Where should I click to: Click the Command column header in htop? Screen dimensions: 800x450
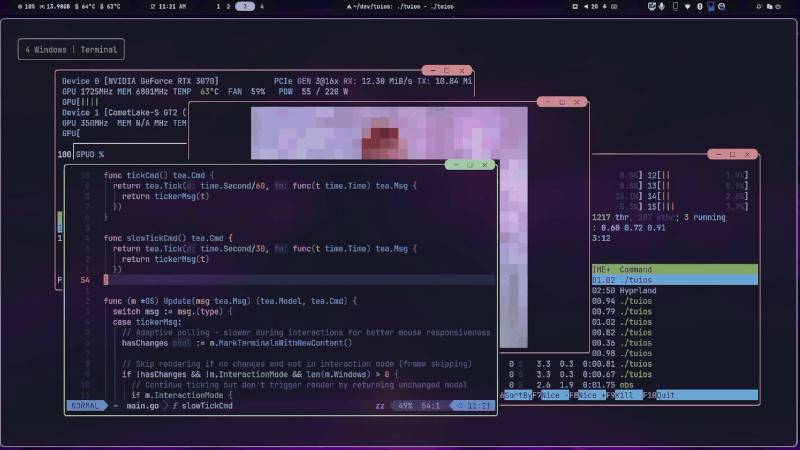pos(636,269)
